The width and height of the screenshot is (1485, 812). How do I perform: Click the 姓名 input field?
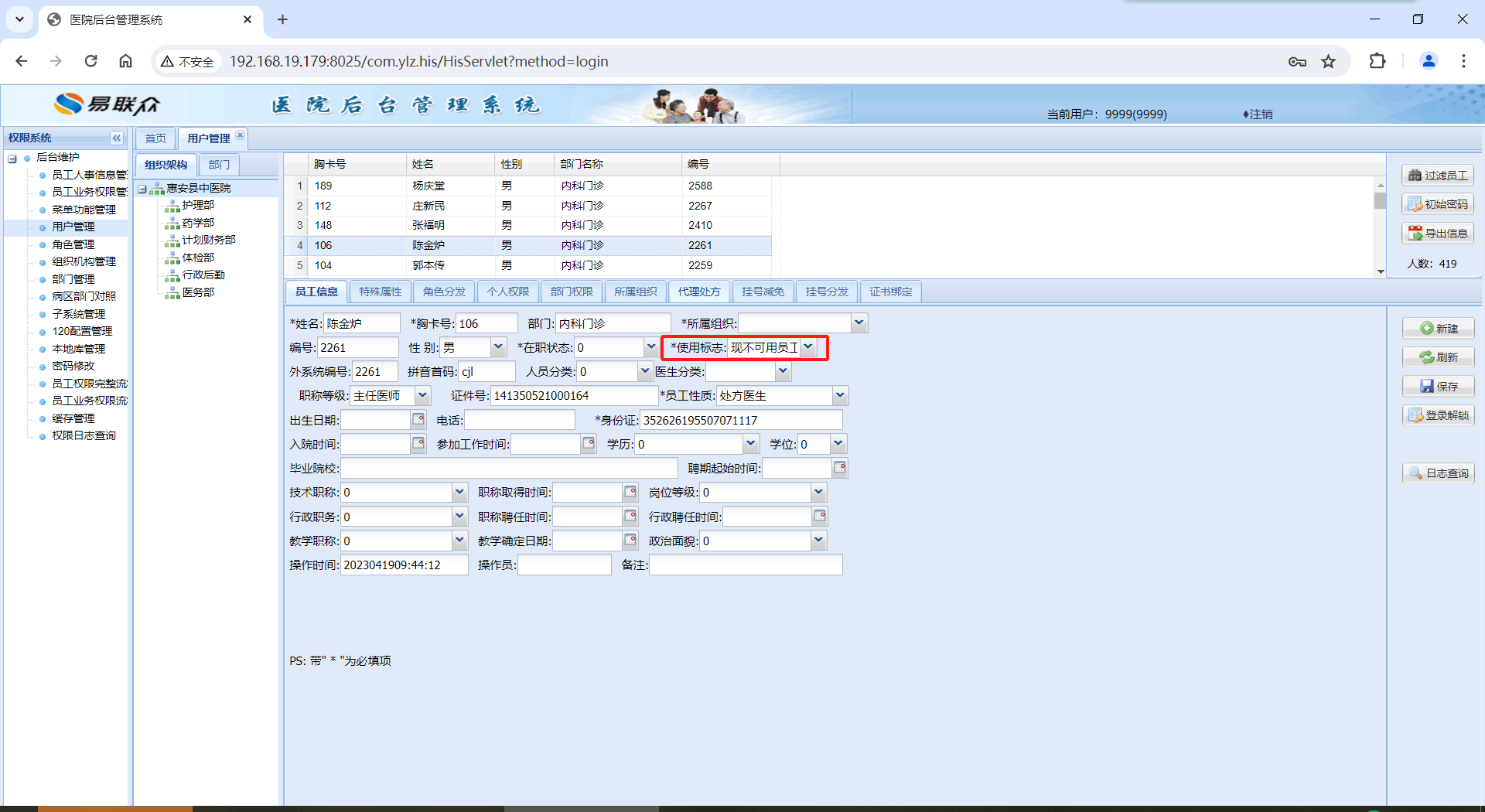pos(361,323)
